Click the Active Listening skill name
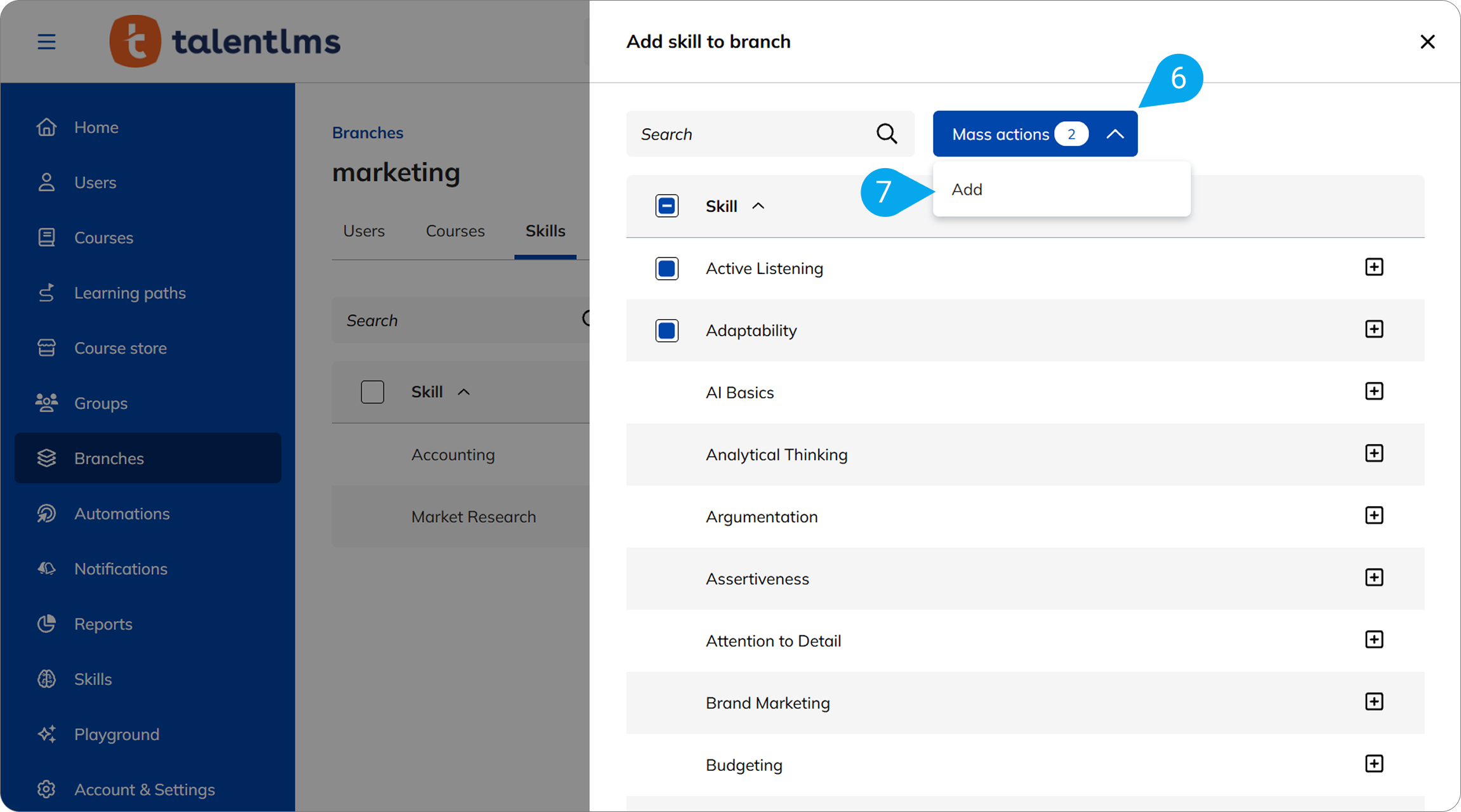The height and width of the screenshot is (812, 1461). click(x=764, y=268)
